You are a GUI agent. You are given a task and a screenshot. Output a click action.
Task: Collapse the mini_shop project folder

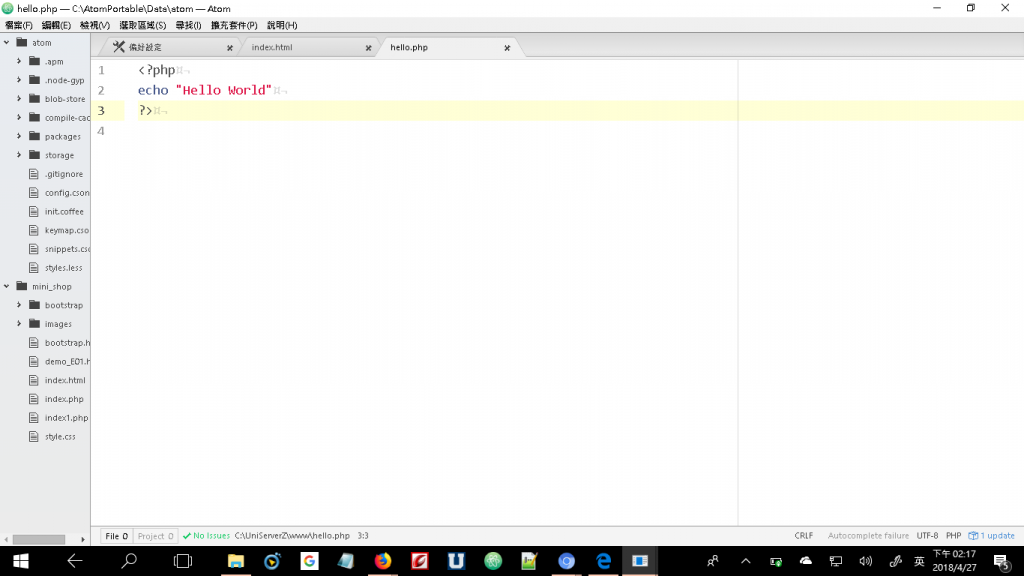[7, 286]
